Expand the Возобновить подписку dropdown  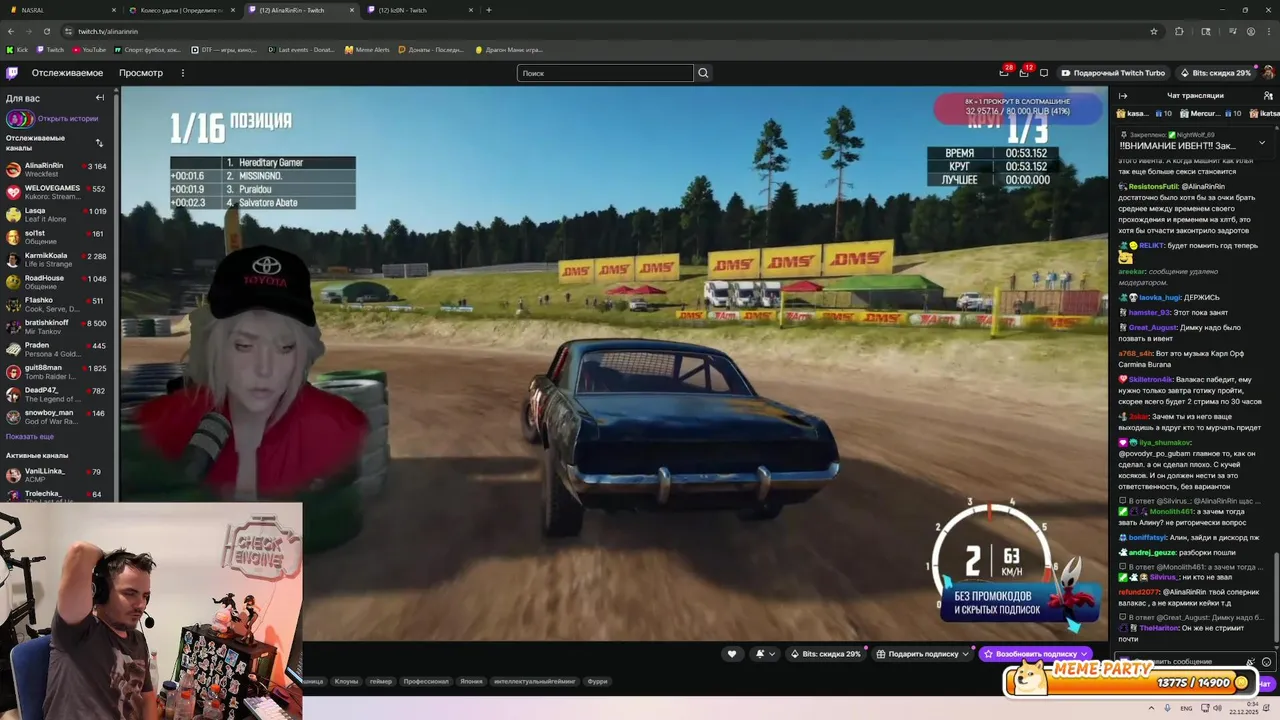[x=1084, y=654]
